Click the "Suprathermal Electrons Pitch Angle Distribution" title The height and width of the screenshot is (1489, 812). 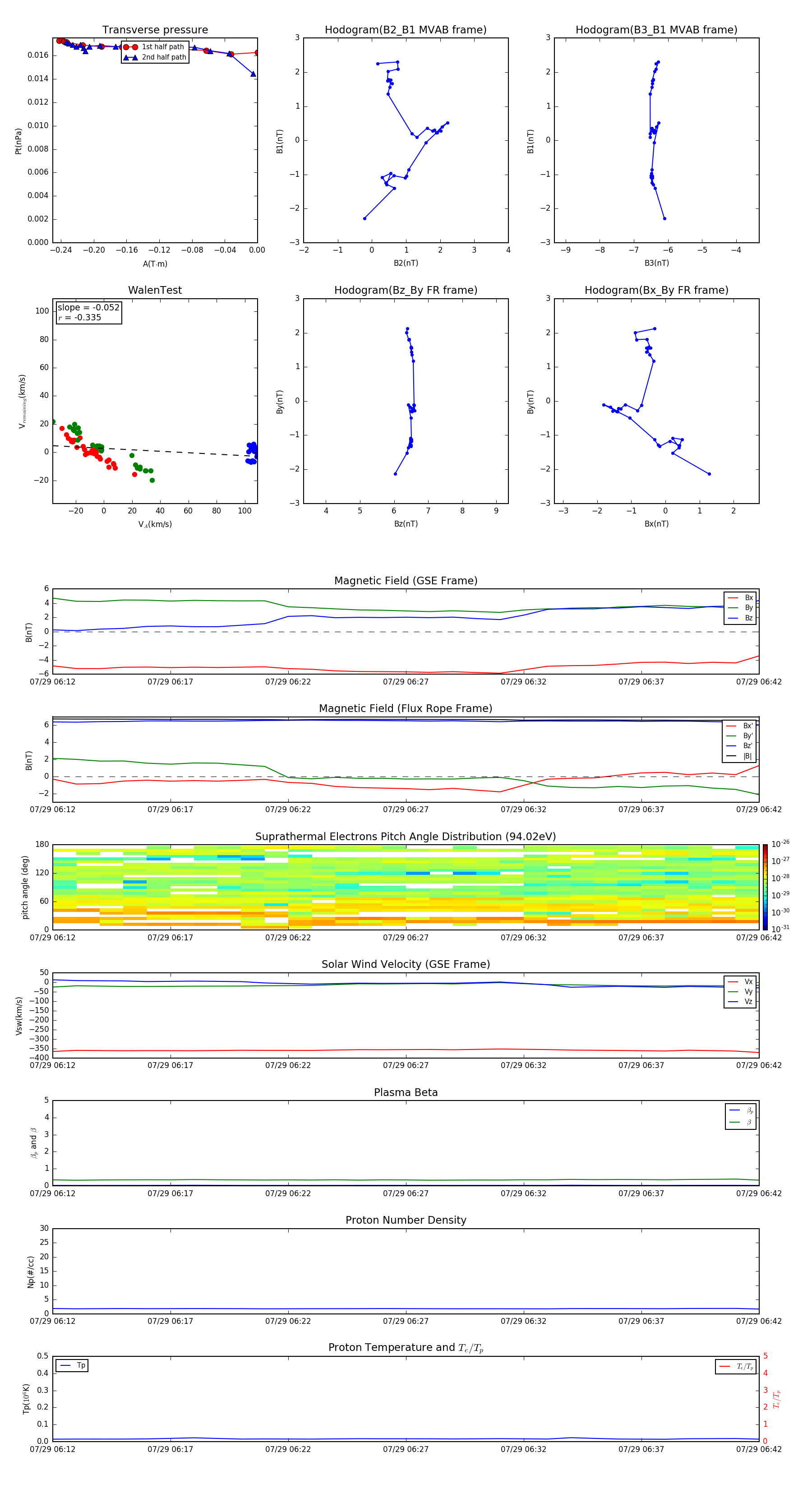pos(405,837)
